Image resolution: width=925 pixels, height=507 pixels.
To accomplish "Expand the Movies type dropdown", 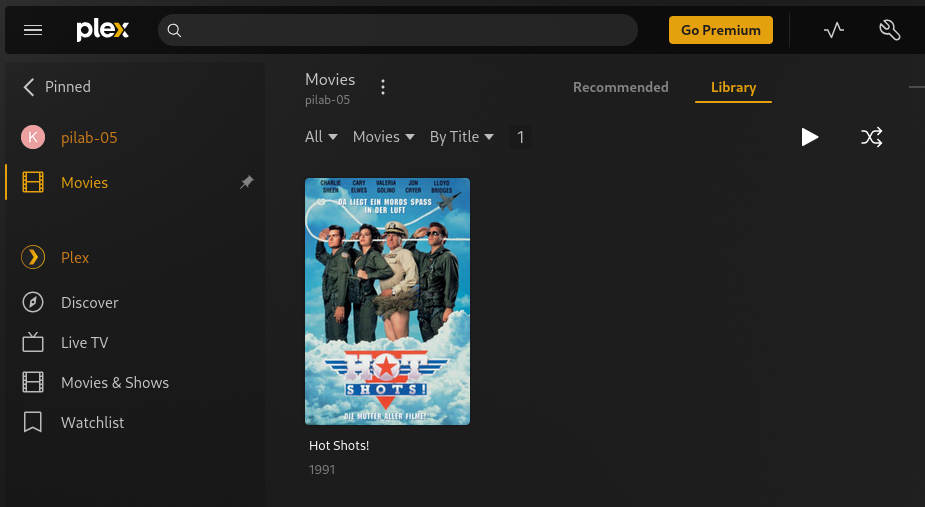I will 383,137.
